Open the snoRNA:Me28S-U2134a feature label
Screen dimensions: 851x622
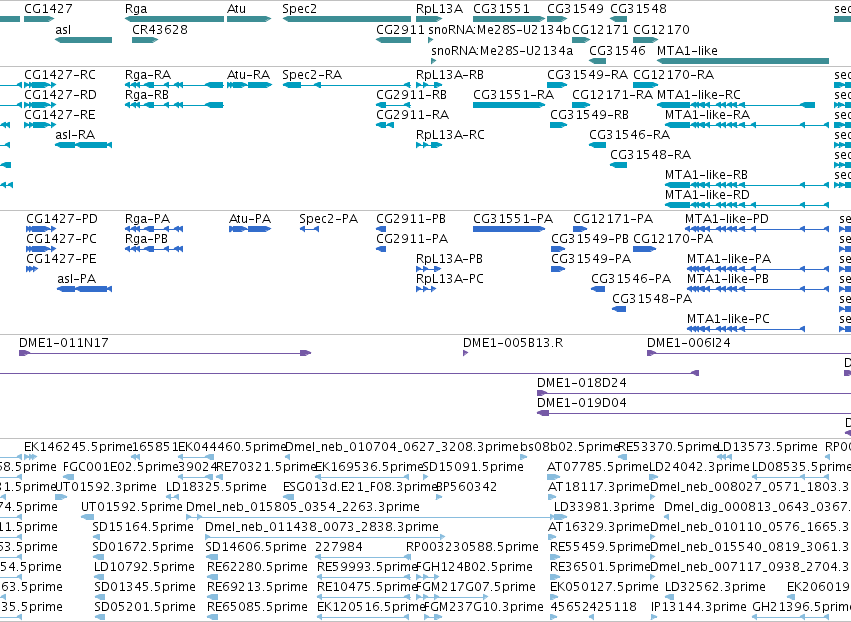502,50
